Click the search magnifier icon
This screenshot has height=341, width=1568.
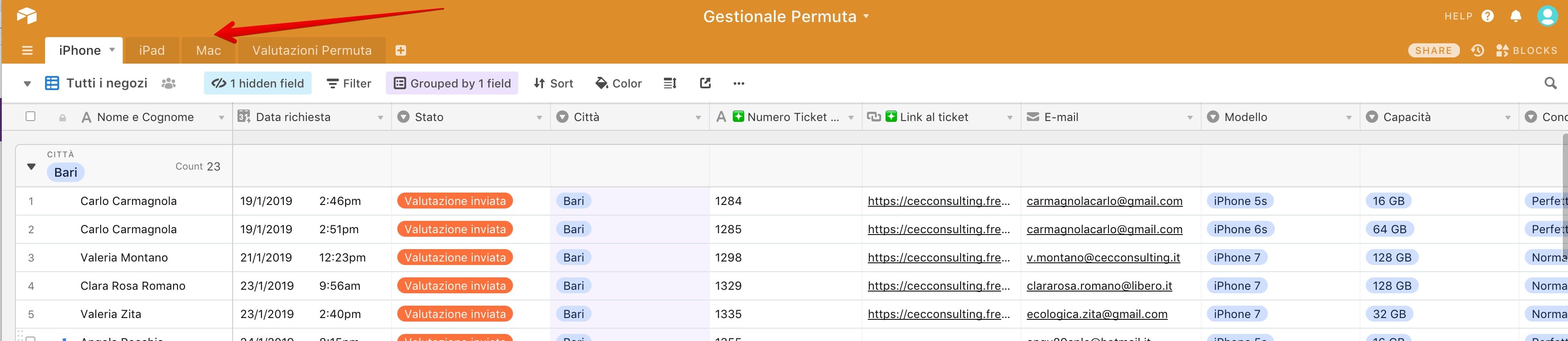point(1550,83)
